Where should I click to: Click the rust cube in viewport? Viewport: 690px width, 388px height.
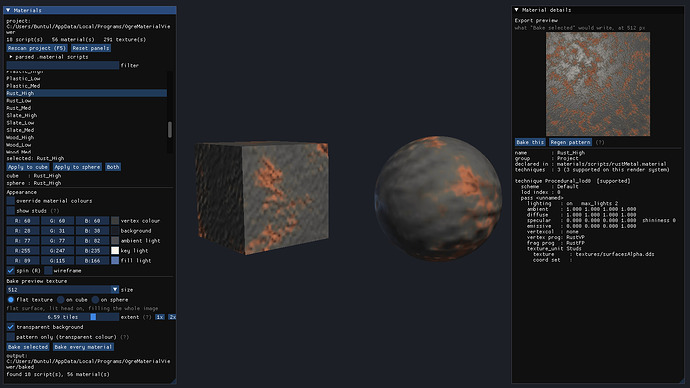(x=262, y=197)
